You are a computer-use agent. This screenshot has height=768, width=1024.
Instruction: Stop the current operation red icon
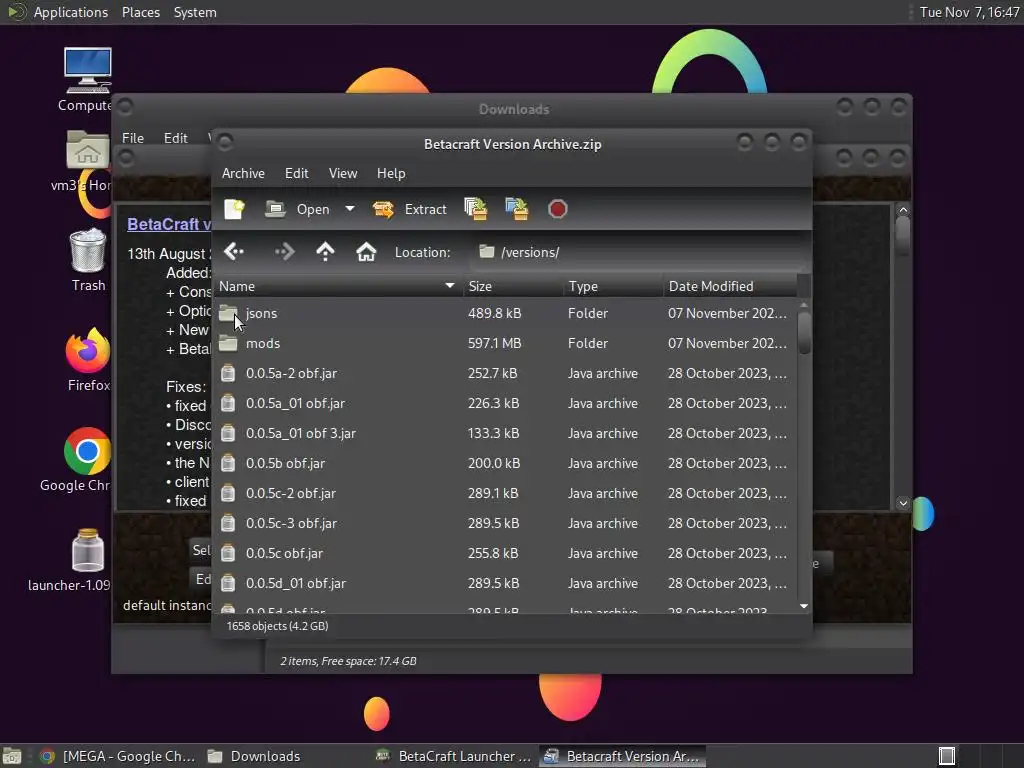558,209
